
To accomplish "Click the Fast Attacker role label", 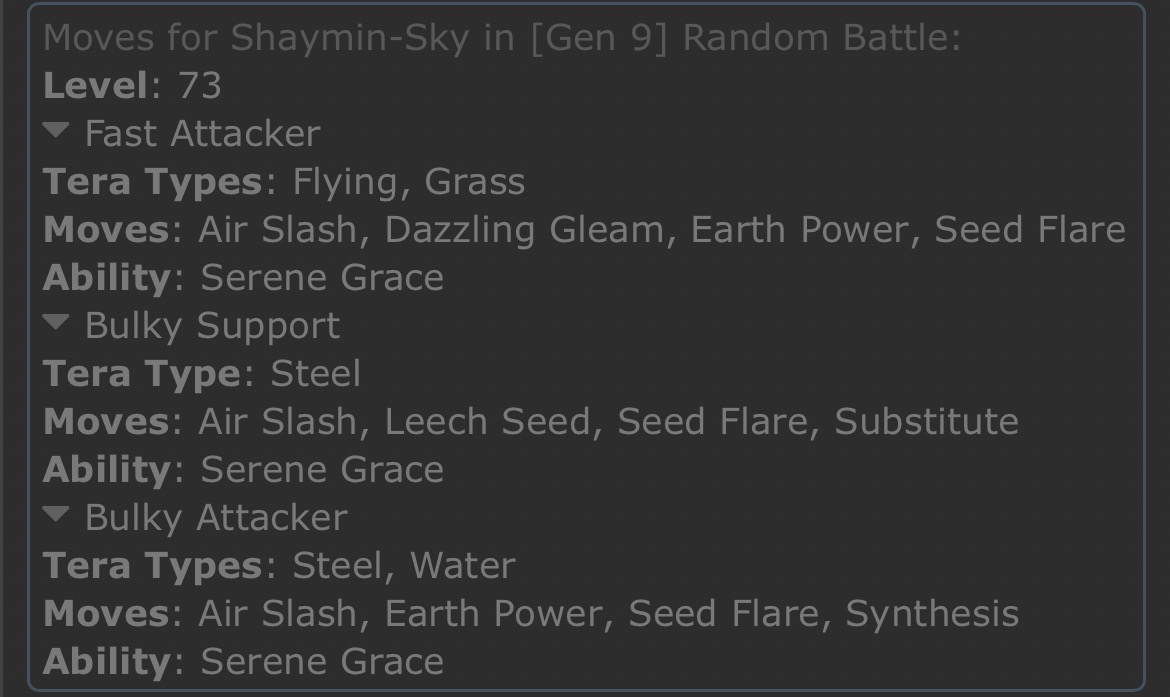I will [202, 133].
